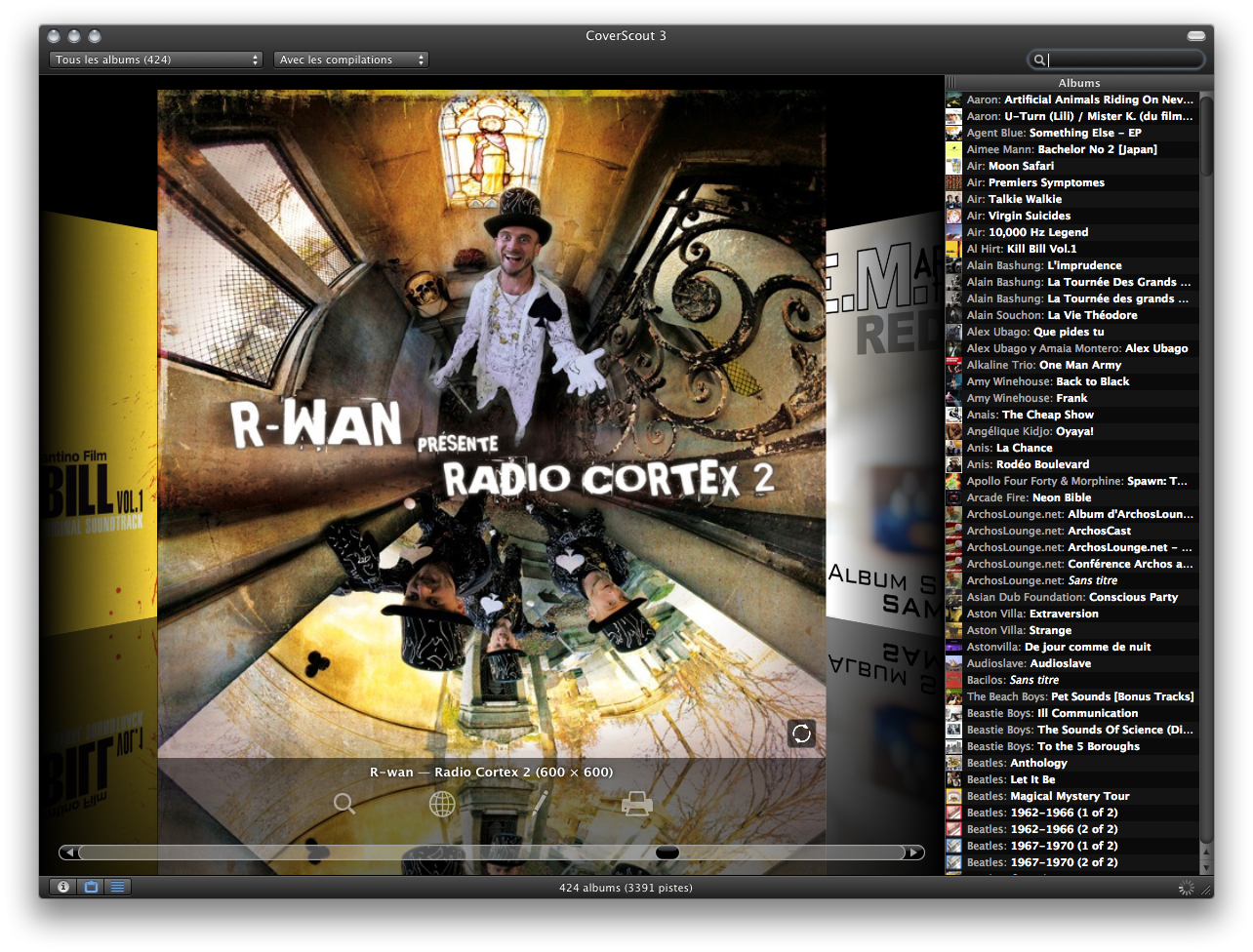This screenshot has height=952, width=1253.
Task: Select 'Beastie Boys: To the 5 Boroughs' row
Action: [1071, 746]
